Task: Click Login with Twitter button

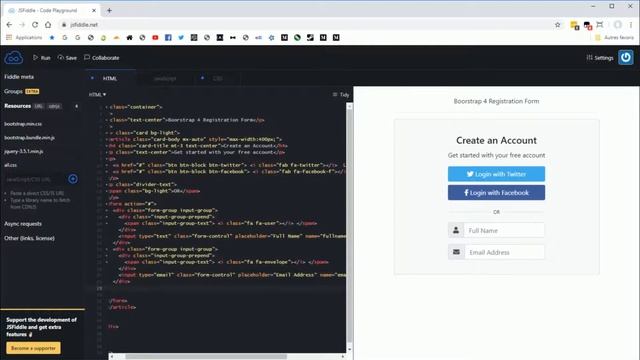Action: coord(496,174)
